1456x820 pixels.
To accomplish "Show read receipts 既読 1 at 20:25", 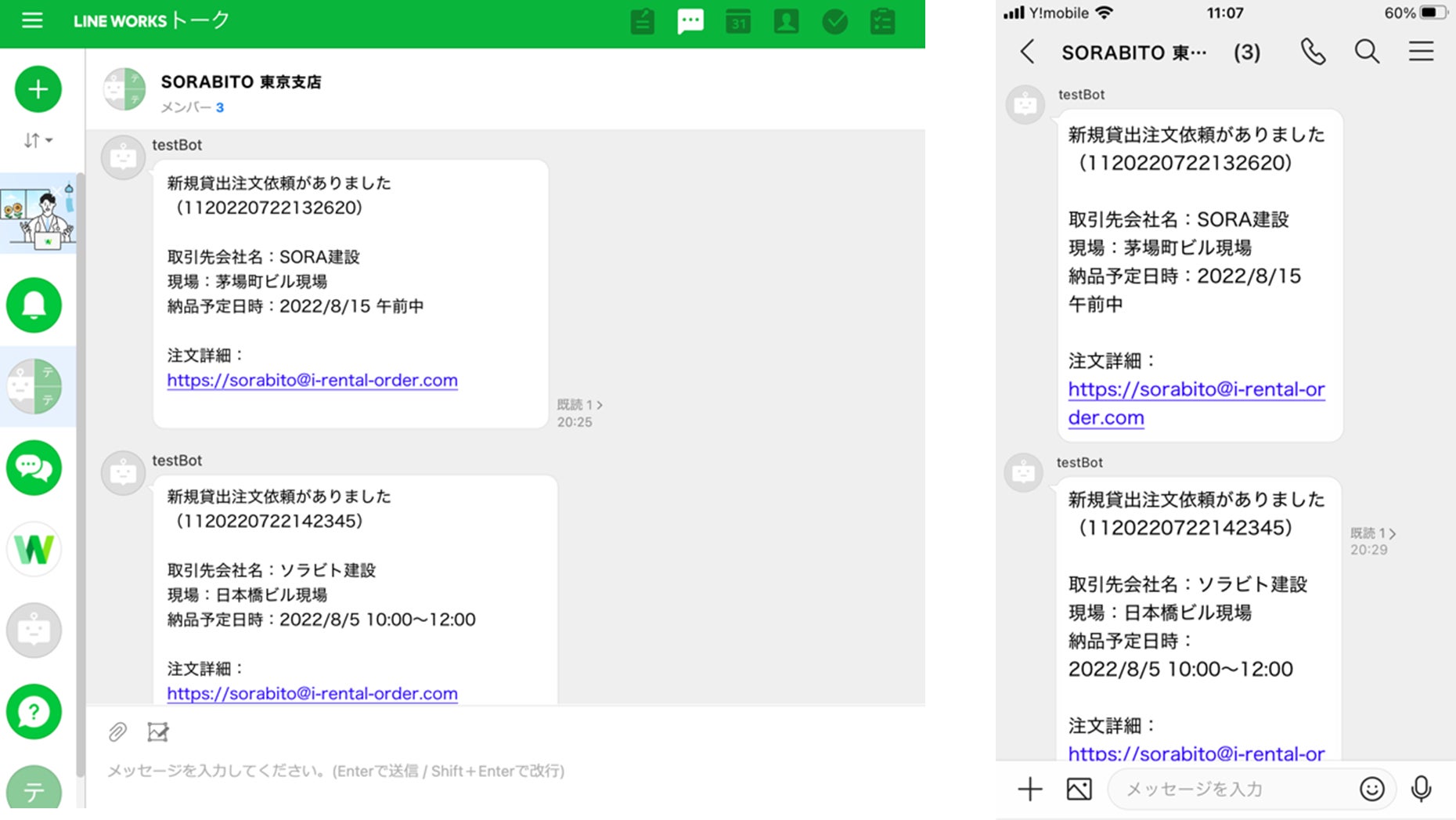I will point(579,405).
